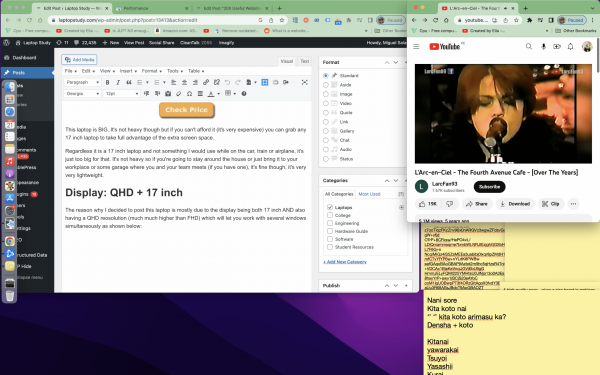Select the Gallery post format
The height and width of the screenshot is (375, 600).
tap(326, 131)
